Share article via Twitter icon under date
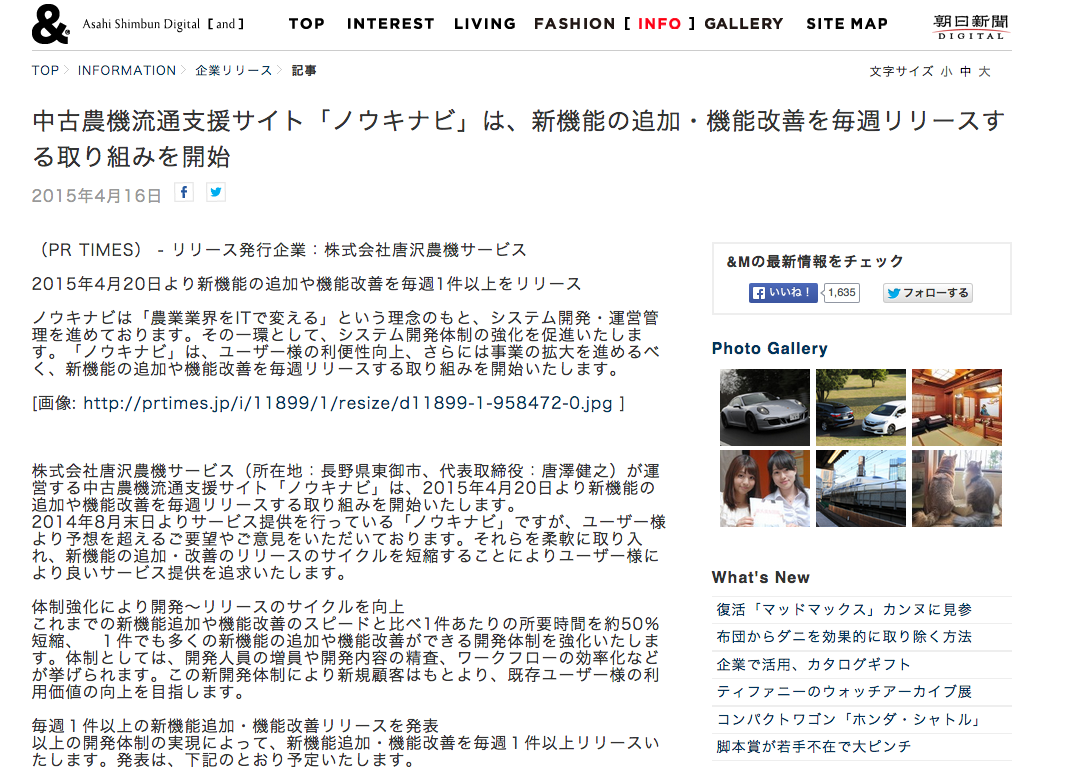 coord(216,193)
